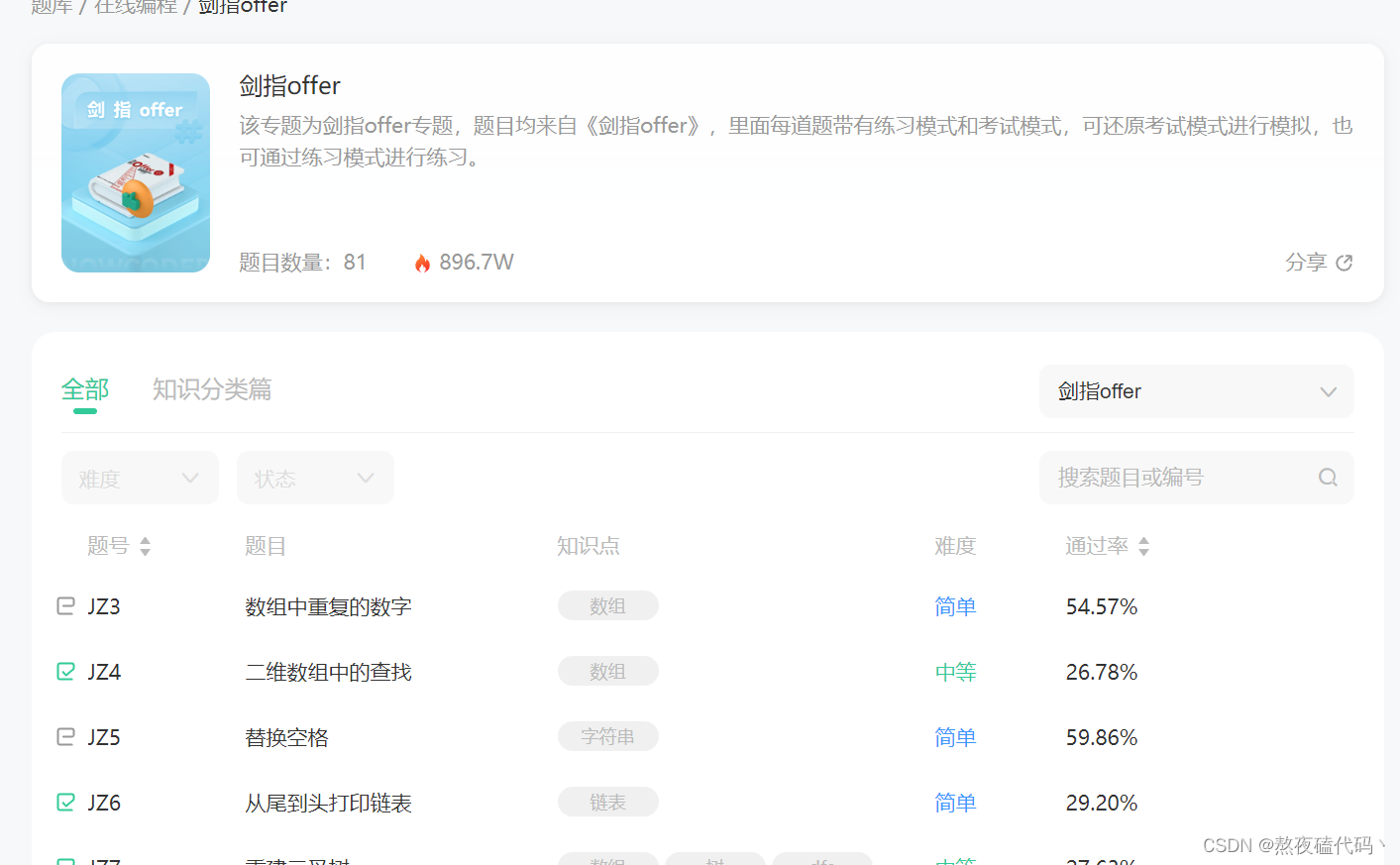Click the 29.20% pass rate value
1400x865 pixels.
pyautogui.click(x=1102, y=803)
